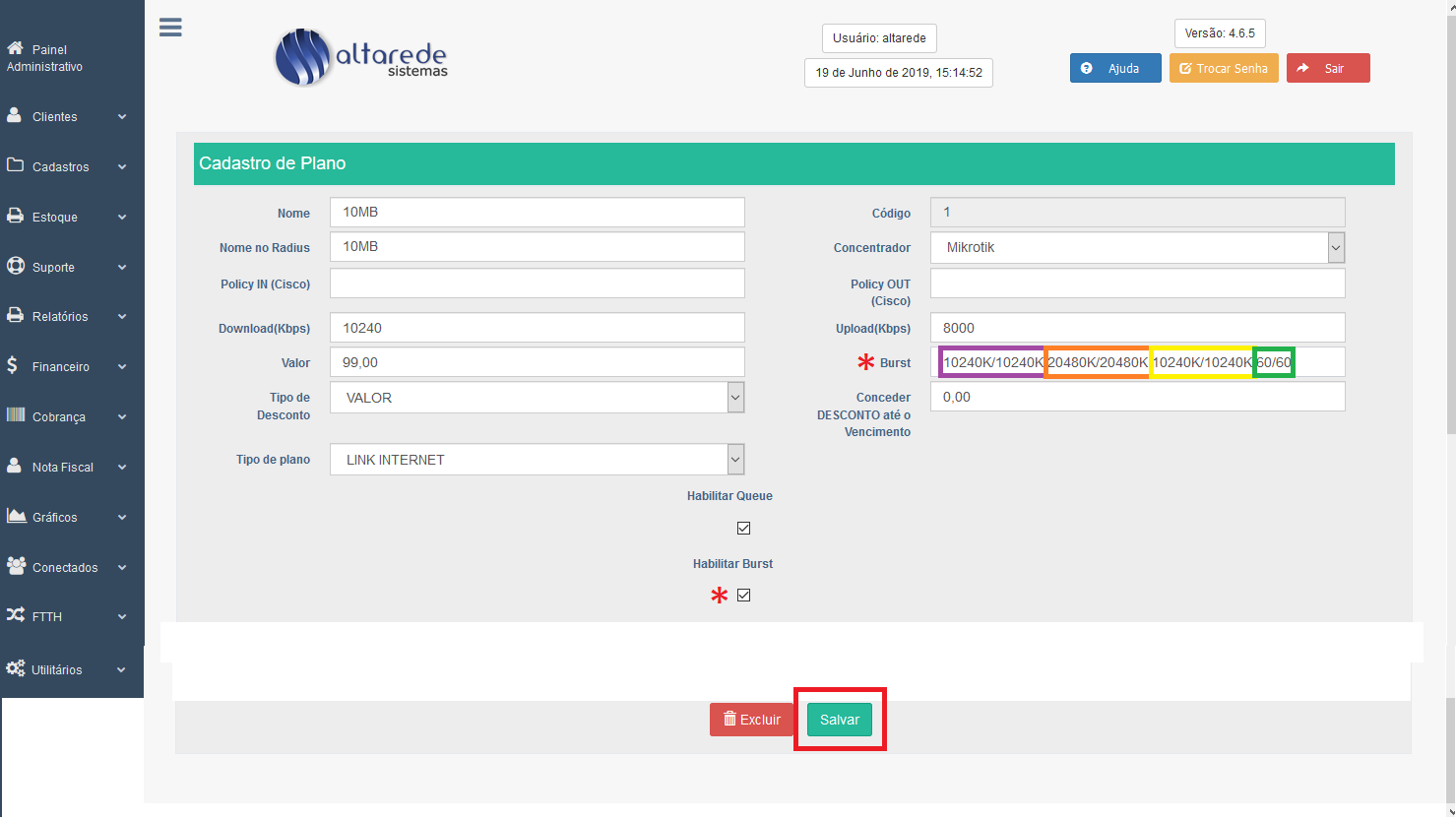Expand the Estoque menu chevron

tap(122, 217)
